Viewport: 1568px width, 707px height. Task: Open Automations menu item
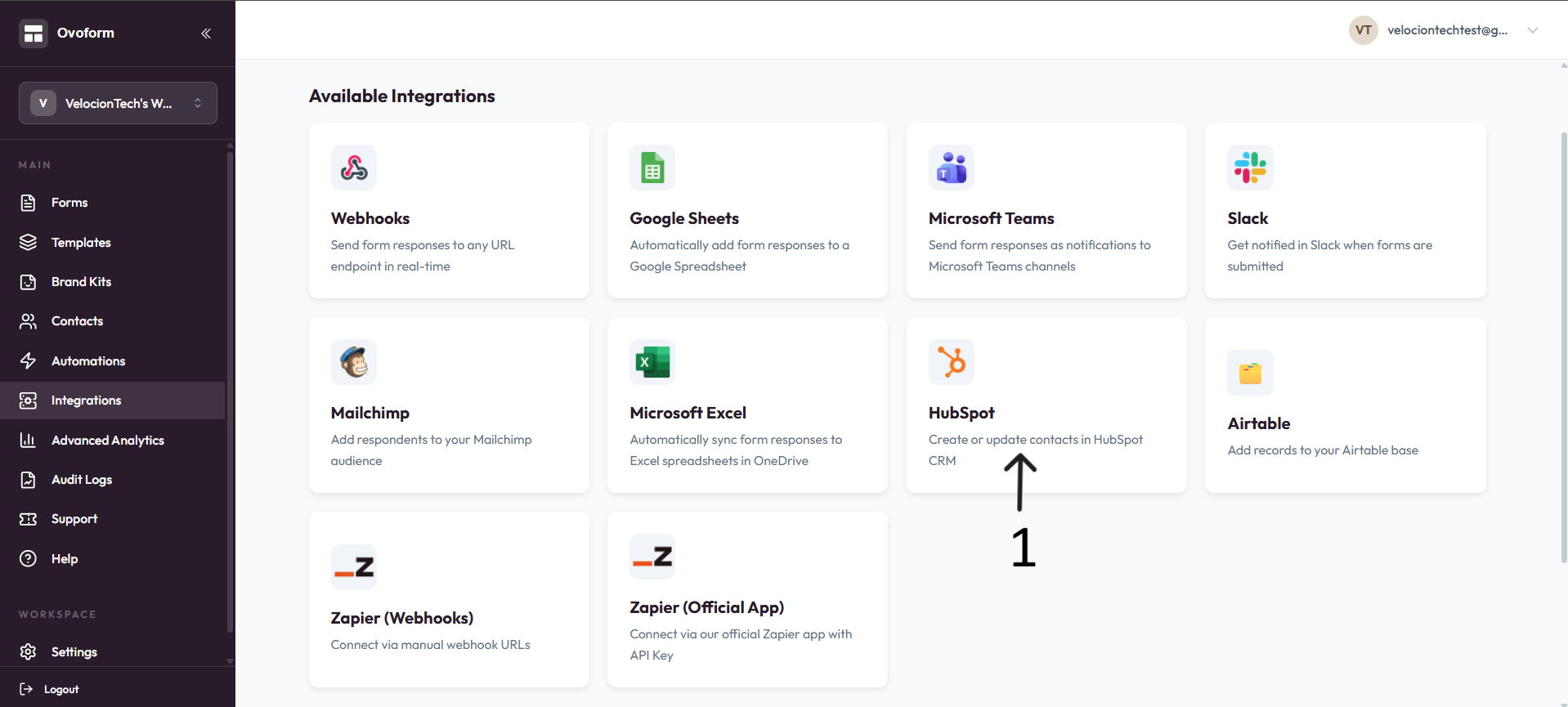(88, 361)
